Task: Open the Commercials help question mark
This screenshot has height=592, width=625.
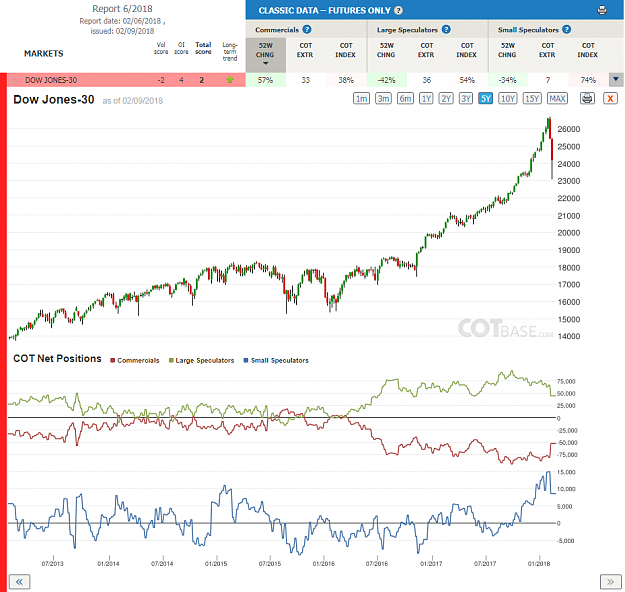Action: (x=307, y=30)
